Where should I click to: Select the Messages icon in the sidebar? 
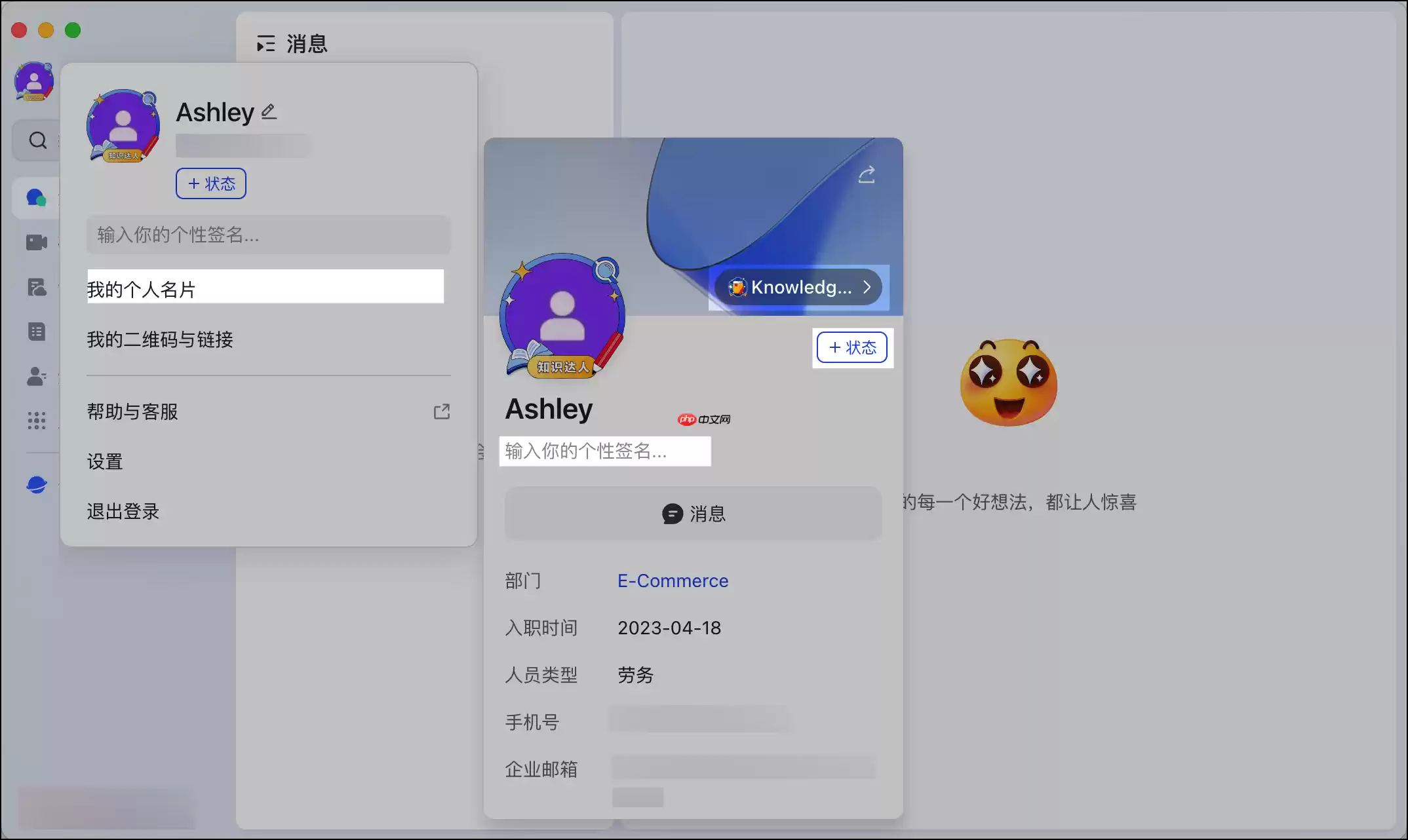pyautogui.click(x=36, y=197)
